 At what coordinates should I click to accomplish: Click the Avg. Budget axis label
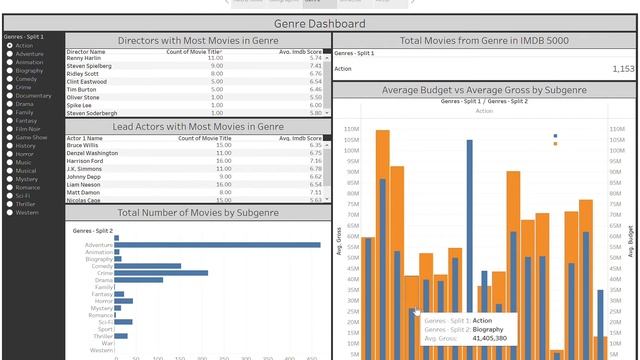point(631,242)
